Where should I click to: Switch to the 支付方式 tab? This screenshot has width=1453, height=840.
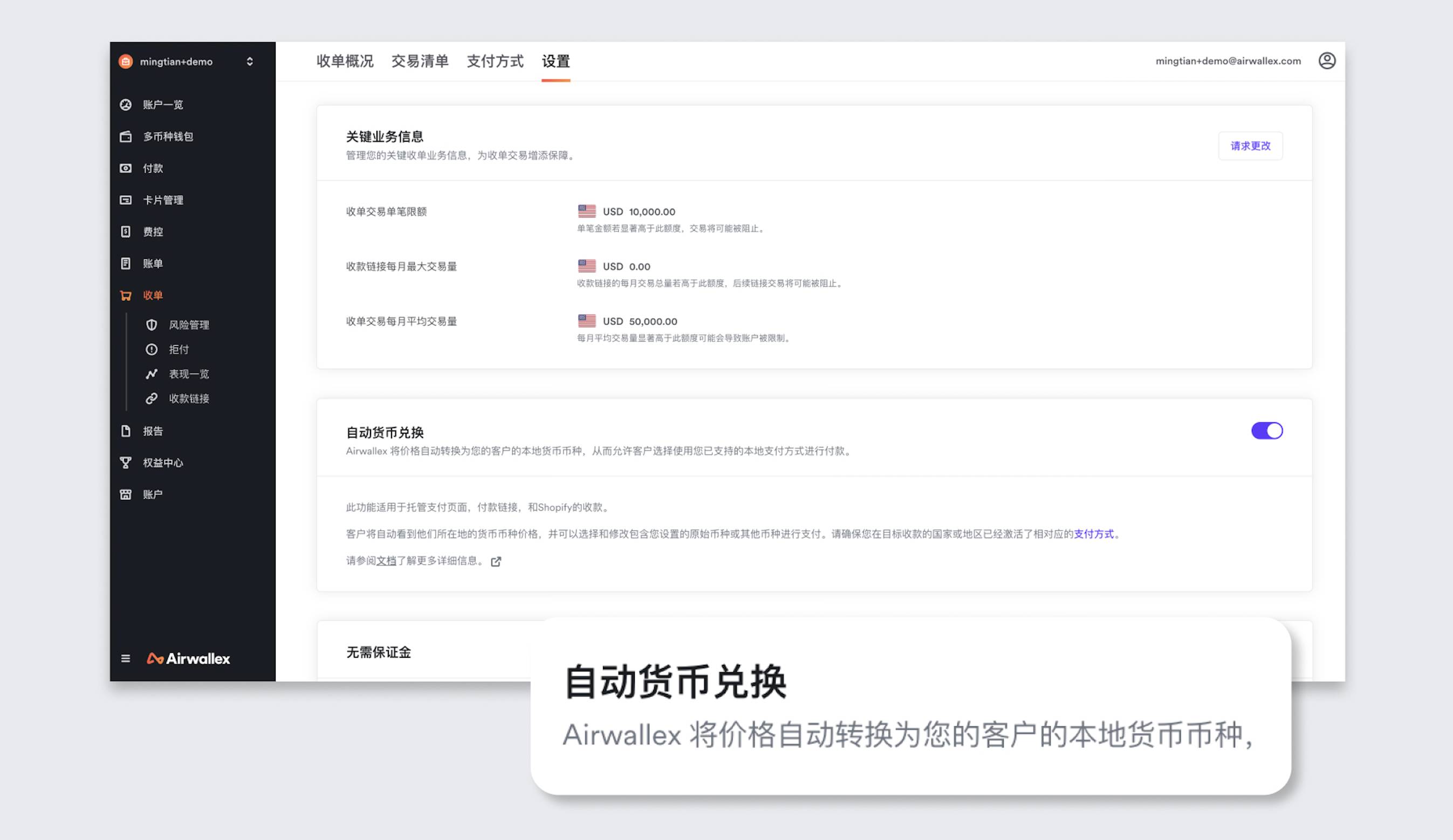495,61
